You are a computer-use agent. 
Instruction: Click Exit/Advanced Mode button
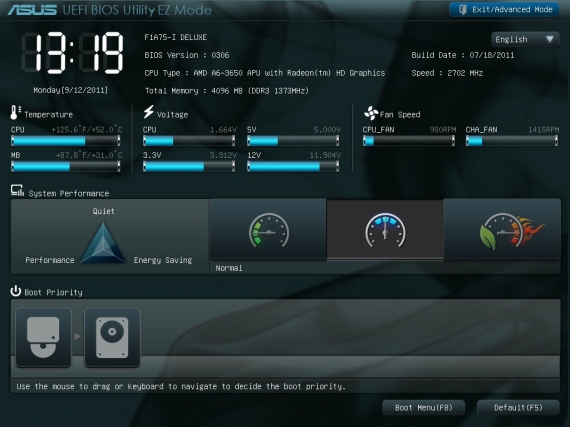click(504, 9)
